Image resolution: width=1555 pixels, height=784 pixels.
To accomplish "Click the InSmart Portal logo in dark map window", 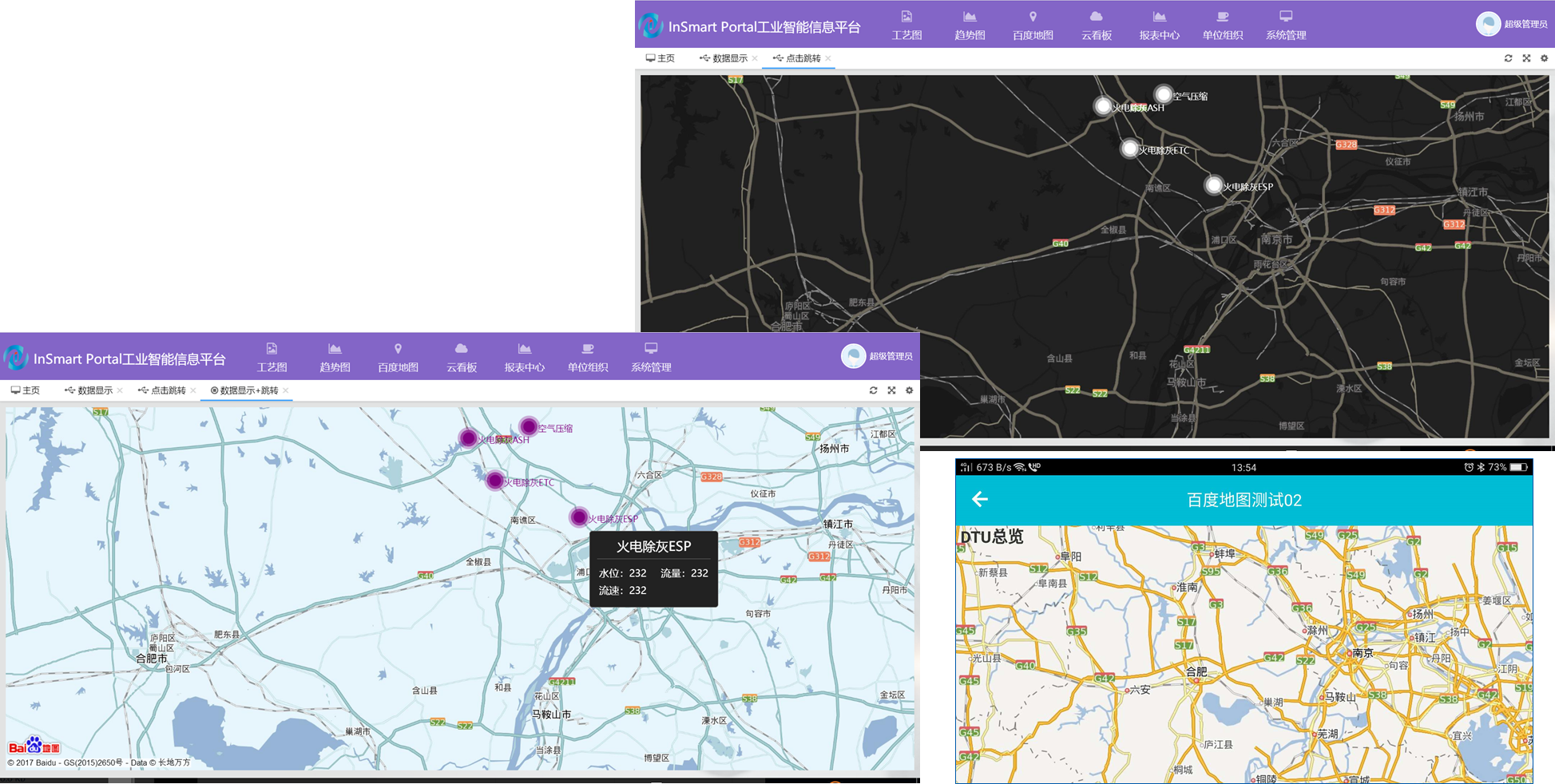I will point(650,26).
